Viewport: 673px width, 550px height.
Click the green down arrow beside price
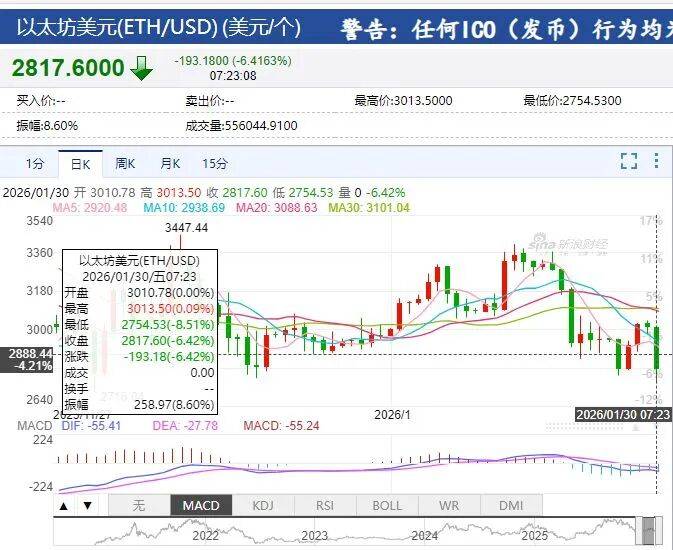pos(141,68)
